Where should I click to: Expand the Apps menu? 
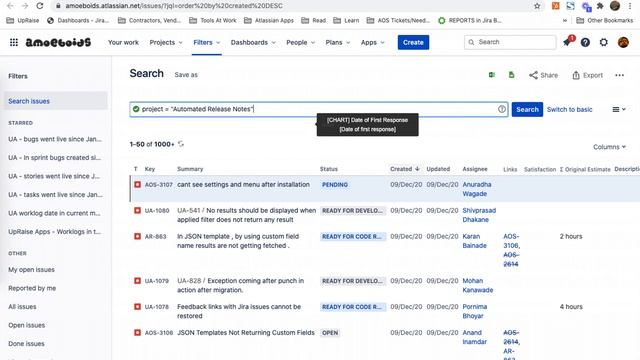click(372, 42)
